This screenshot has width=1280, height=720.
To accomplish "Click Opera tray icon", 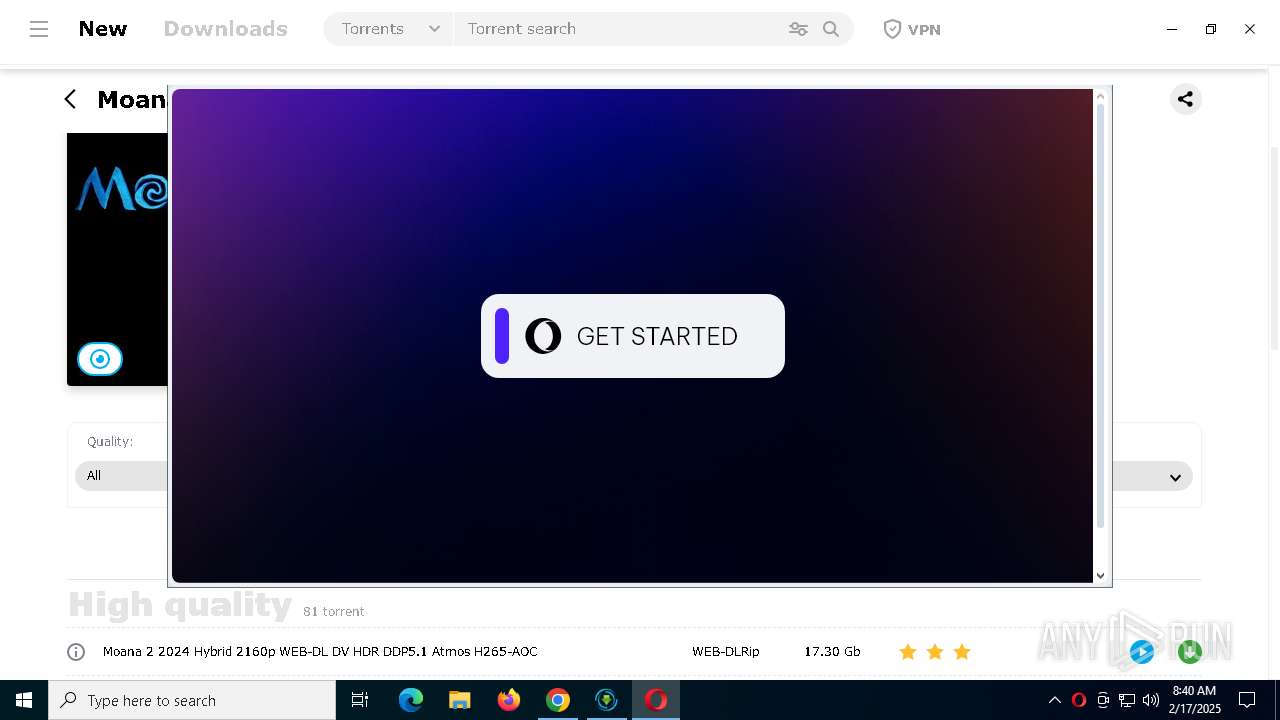I will click(1079, 700).
